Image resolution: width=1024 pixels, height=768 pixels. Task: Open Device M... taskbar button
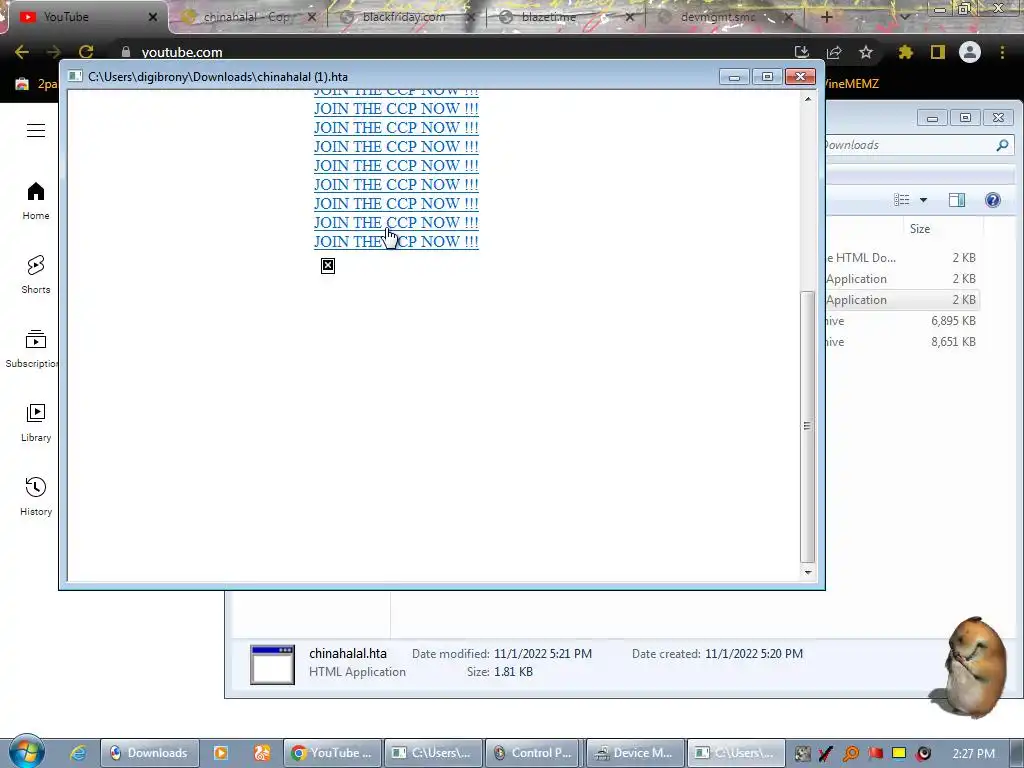click(635, 753)
